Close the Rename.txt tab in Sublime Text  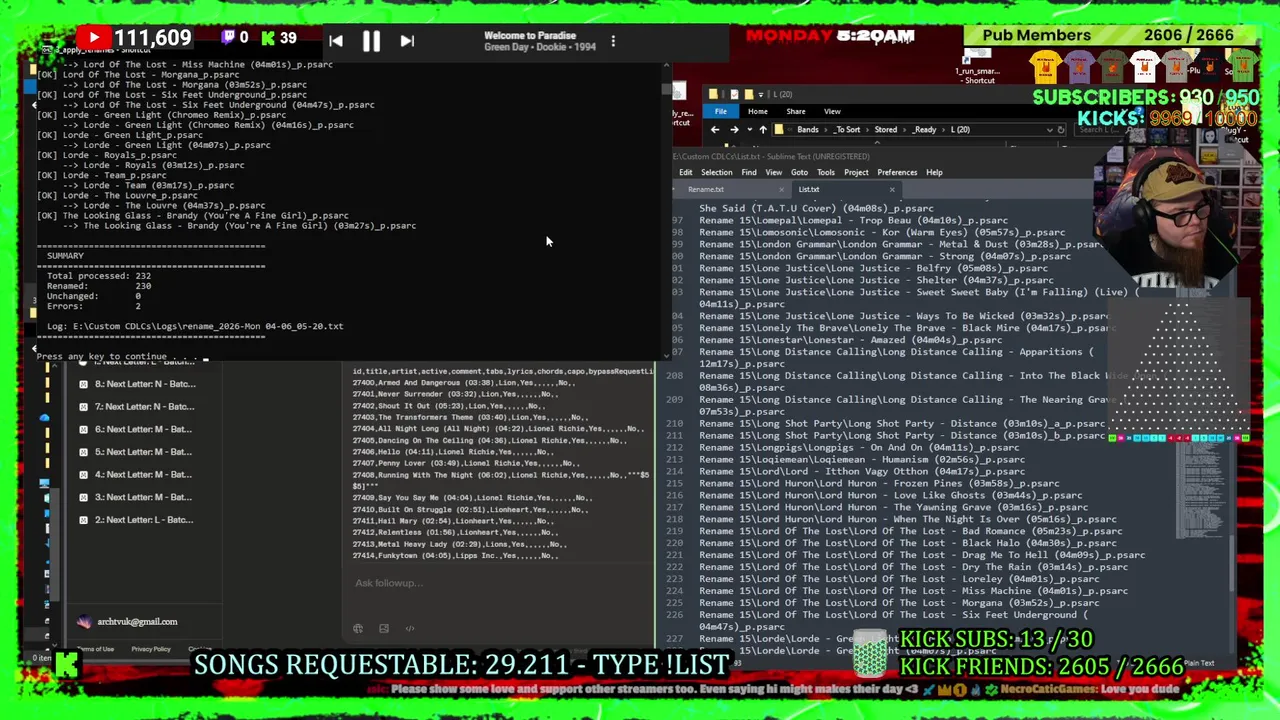781,190
